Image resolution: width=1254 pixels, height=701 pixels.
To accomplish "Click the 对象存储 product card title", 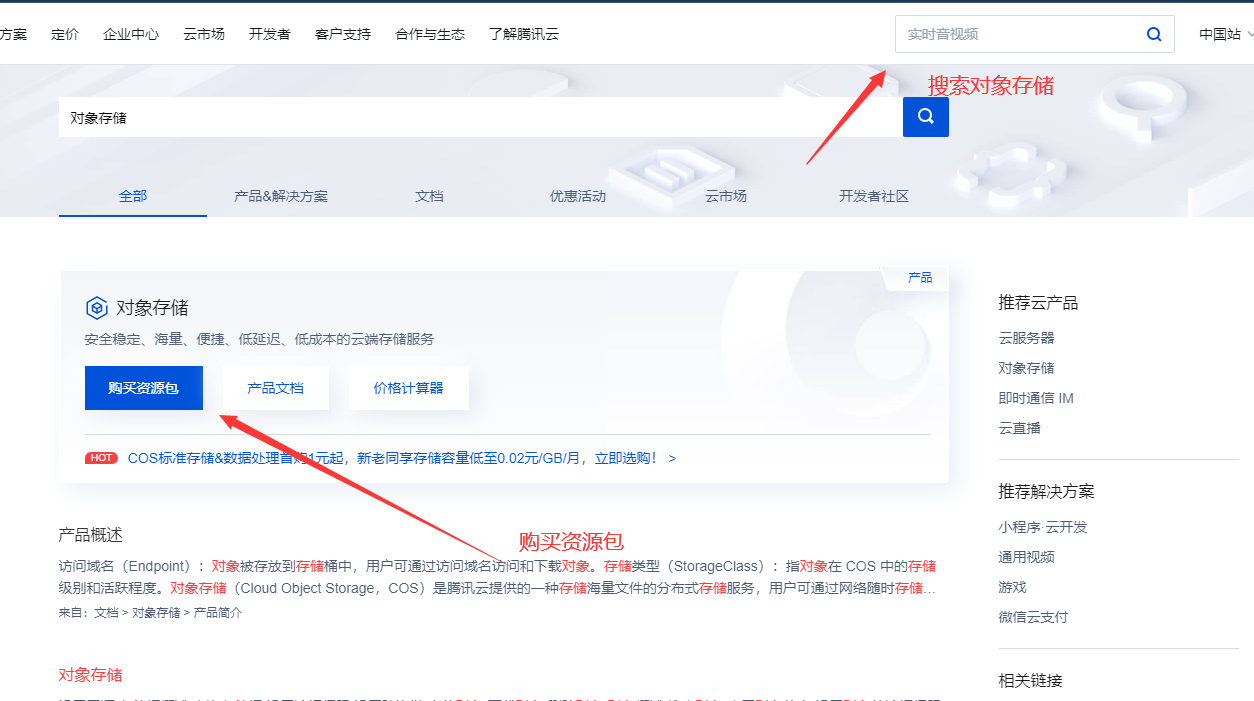I will pyautogui.click(x=152, y=307).
